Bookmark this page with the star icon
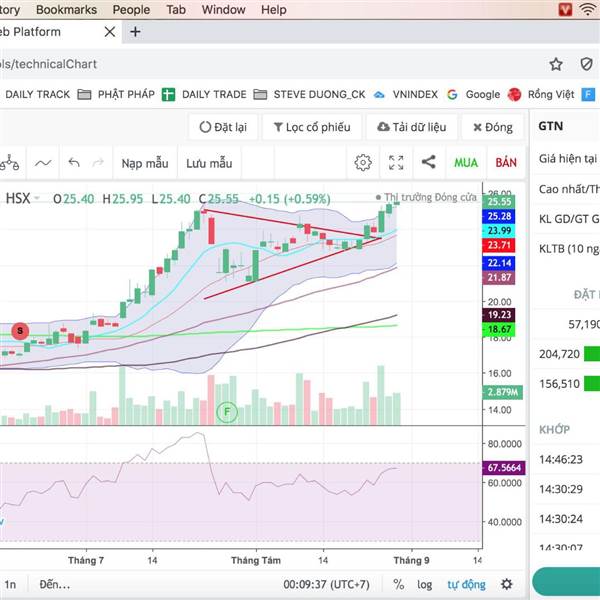Image resolution: width=600 pixels, height=600 pixels. pyautogui.click(x=556, y=64)
